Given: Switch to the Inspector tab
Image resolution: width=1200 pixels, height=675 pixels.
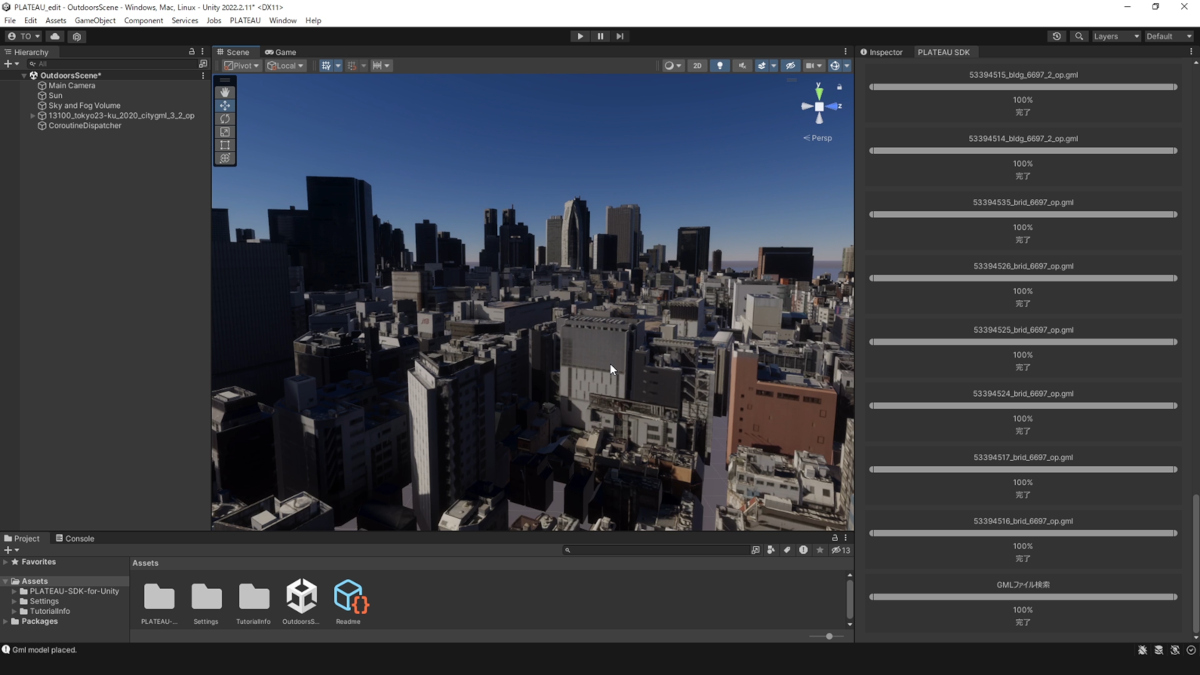Looking at the screenshot, I should 882,52.
